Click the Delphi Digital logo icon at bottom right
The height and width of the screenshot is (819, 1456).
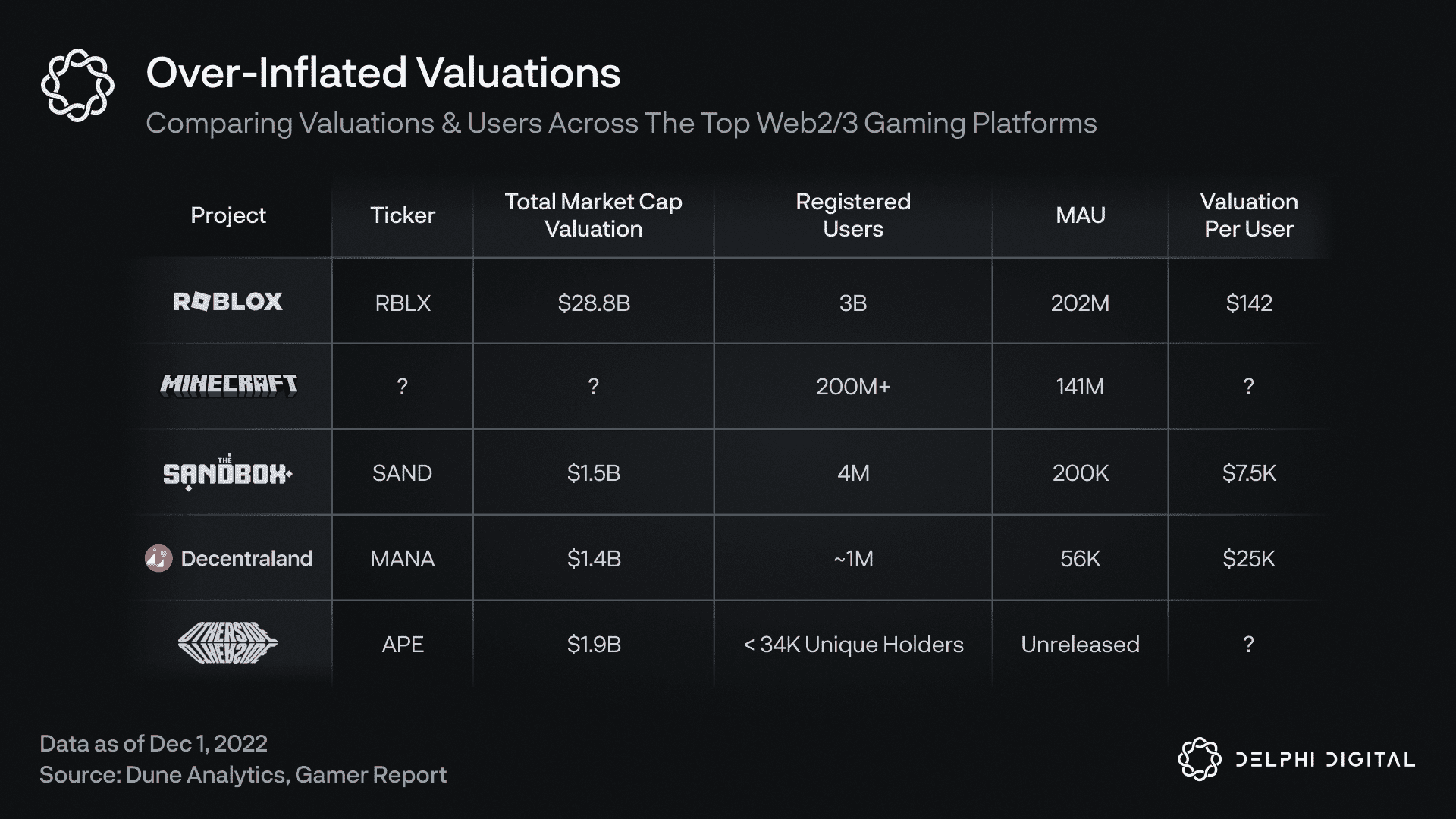tap(1199, 759)
